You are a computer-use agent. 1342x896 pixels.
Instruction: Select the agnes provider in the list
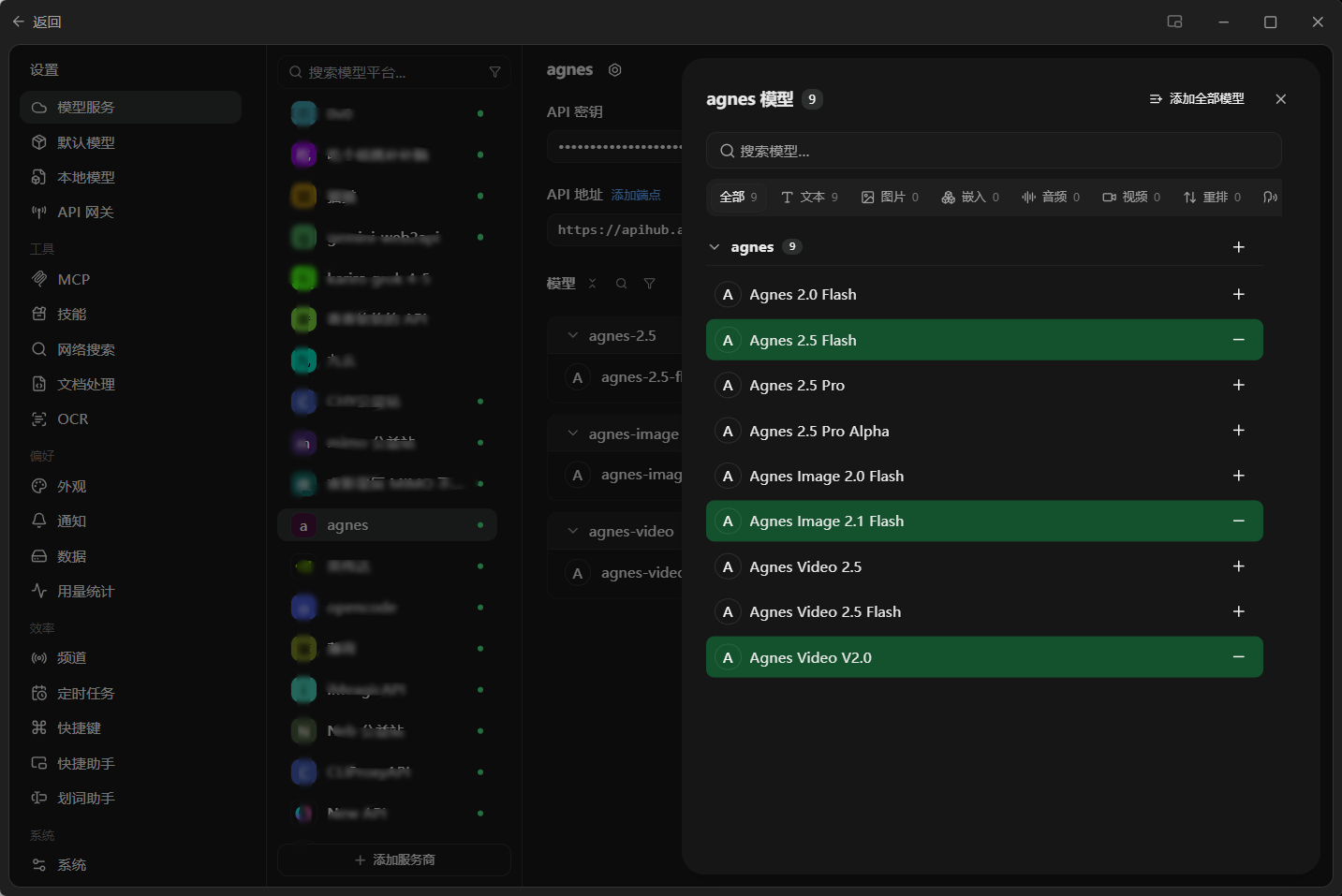click(x=387, y=525)
